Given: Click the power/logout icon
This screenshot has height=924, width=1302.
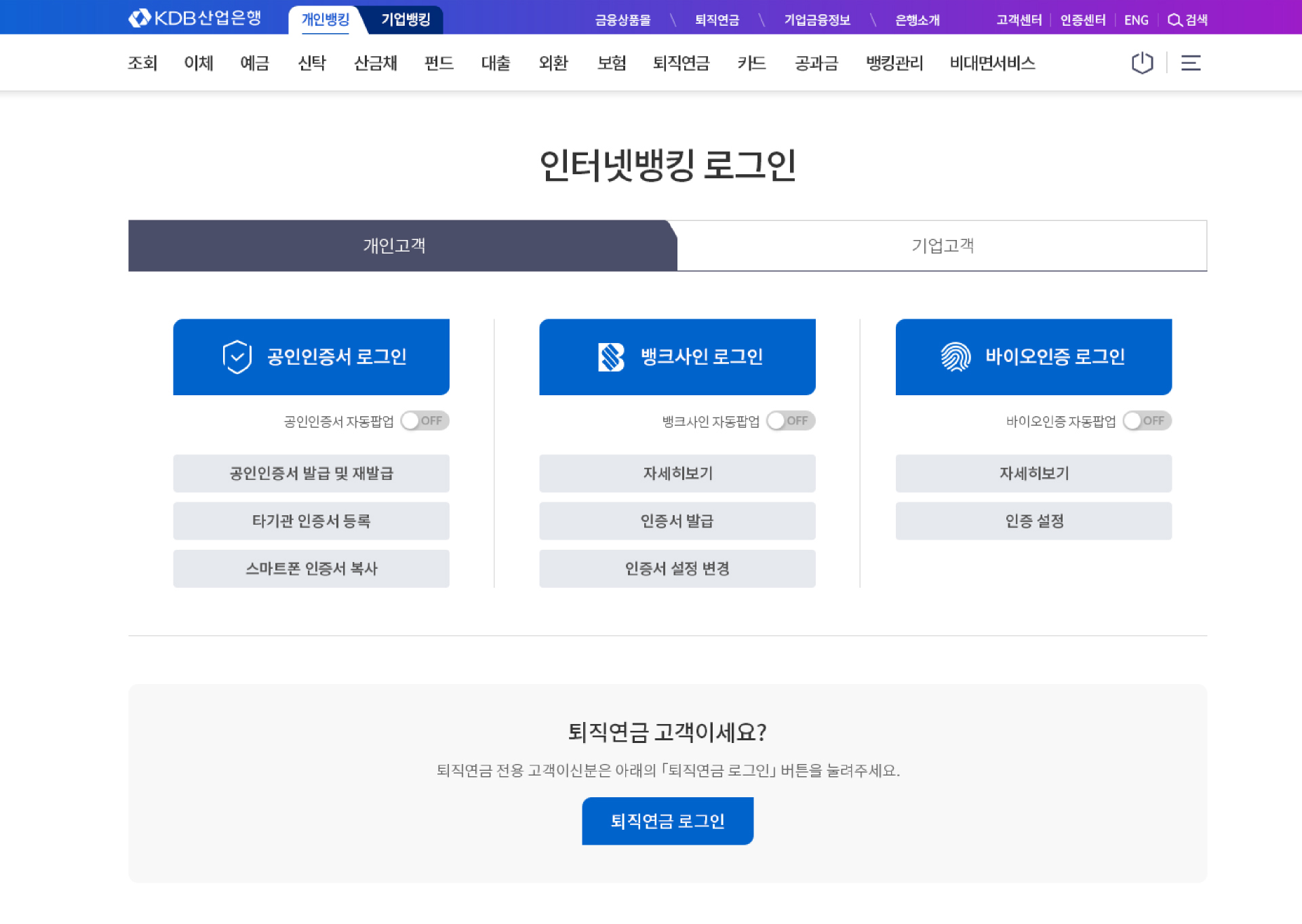Looking at the screenshot, I should (1142, 63).
